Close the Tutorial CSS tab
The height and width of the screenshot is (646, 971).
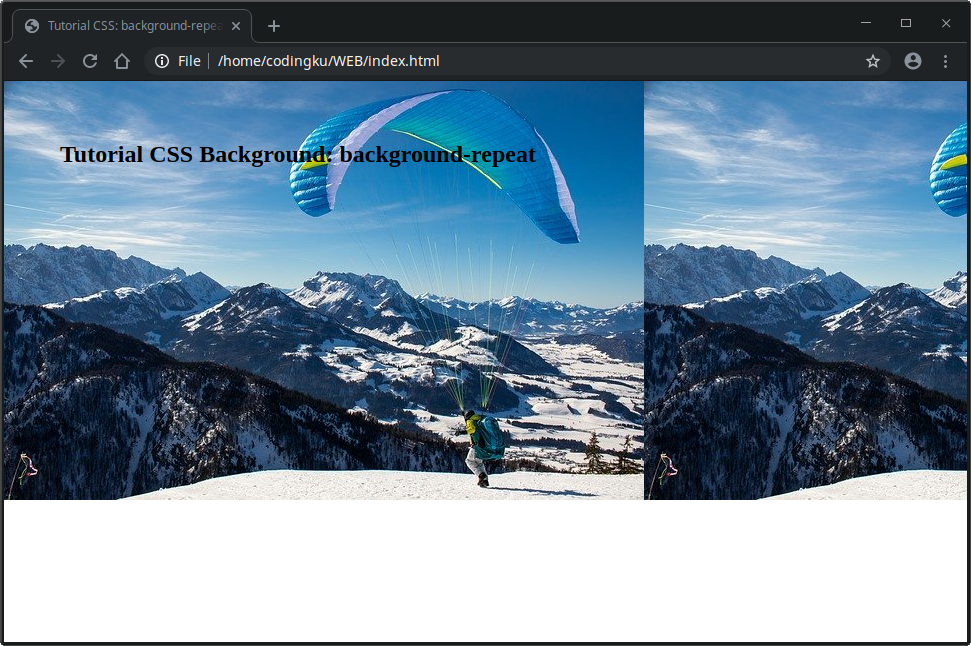tap(236, 26)
